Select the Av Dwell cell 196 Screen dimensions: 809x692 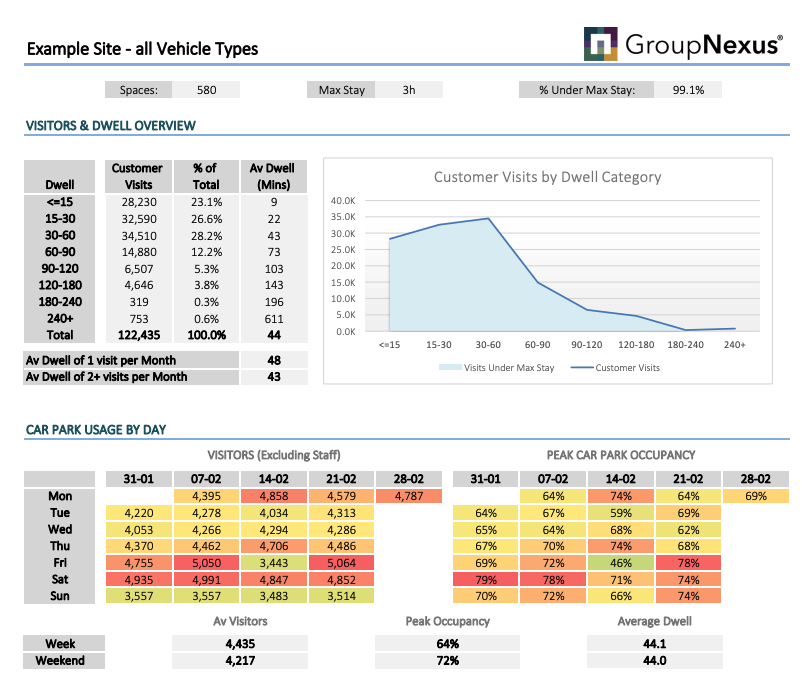[x=274, y=302]
